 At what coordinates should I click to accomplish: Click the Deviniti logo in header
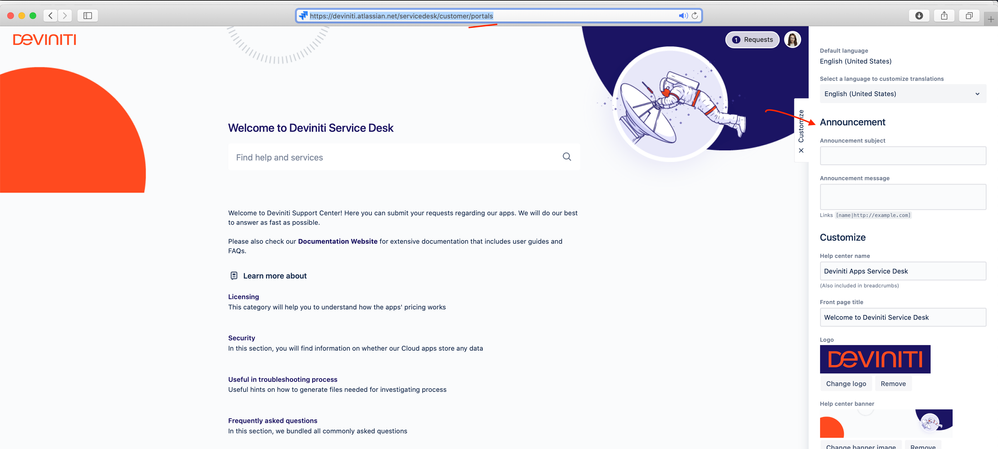click(x=45, y=39)
